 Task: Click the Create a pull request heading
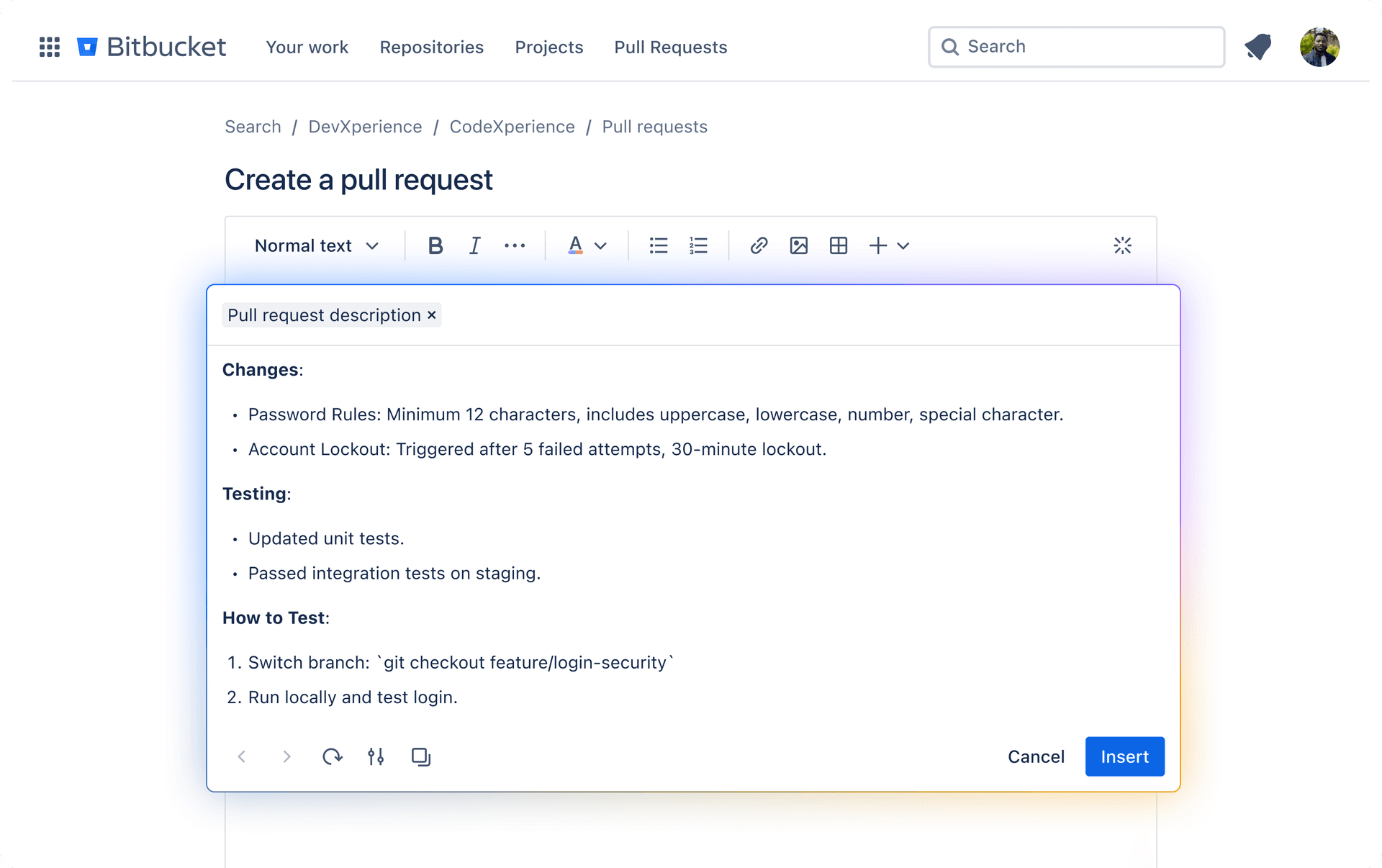358,180
